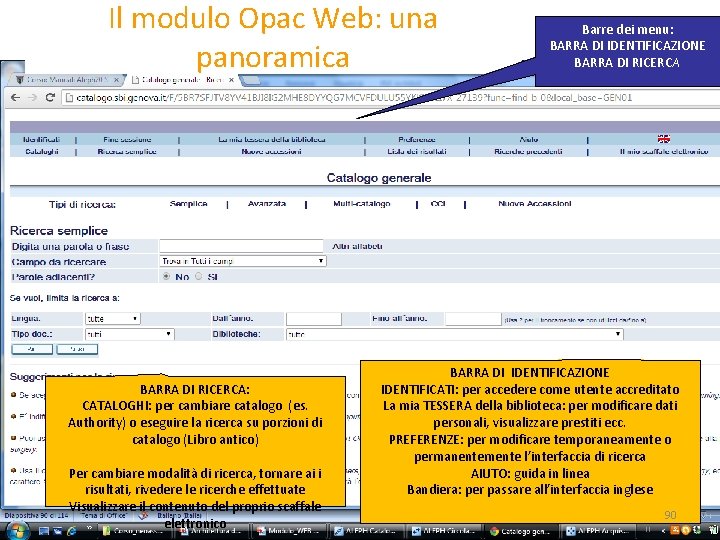The width and height of the screenshot is (720, 540).
Task: Open Preferenze in the identification bar
Action: click(417, 139)
